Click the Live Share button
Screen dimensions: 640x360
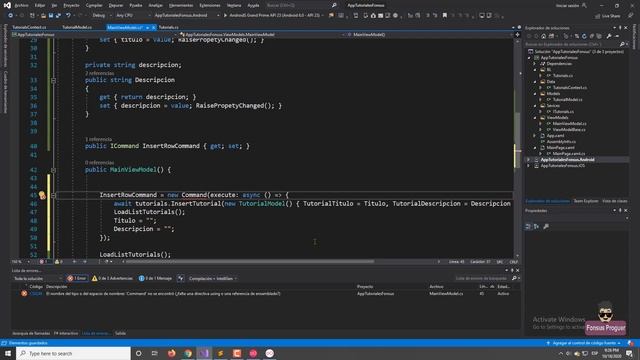607,16
